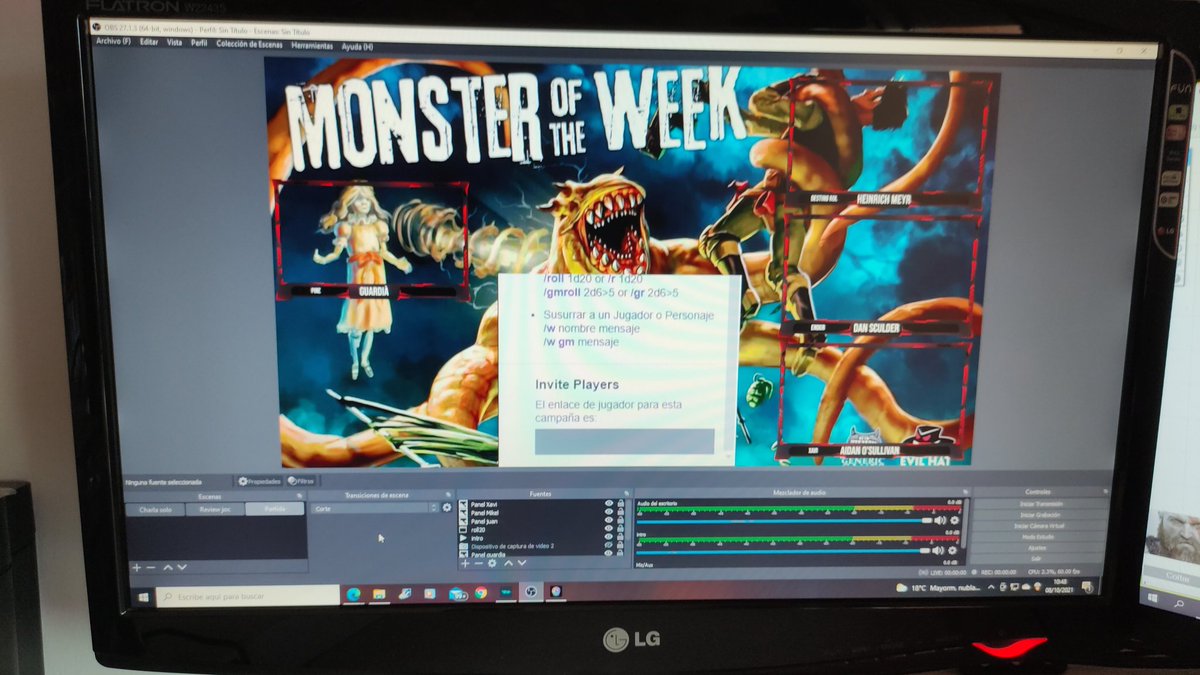The height and width of the screenshot is (675, 1200).
Task: Remove selected source with minus icon
Action: click(x=478, y=563)
